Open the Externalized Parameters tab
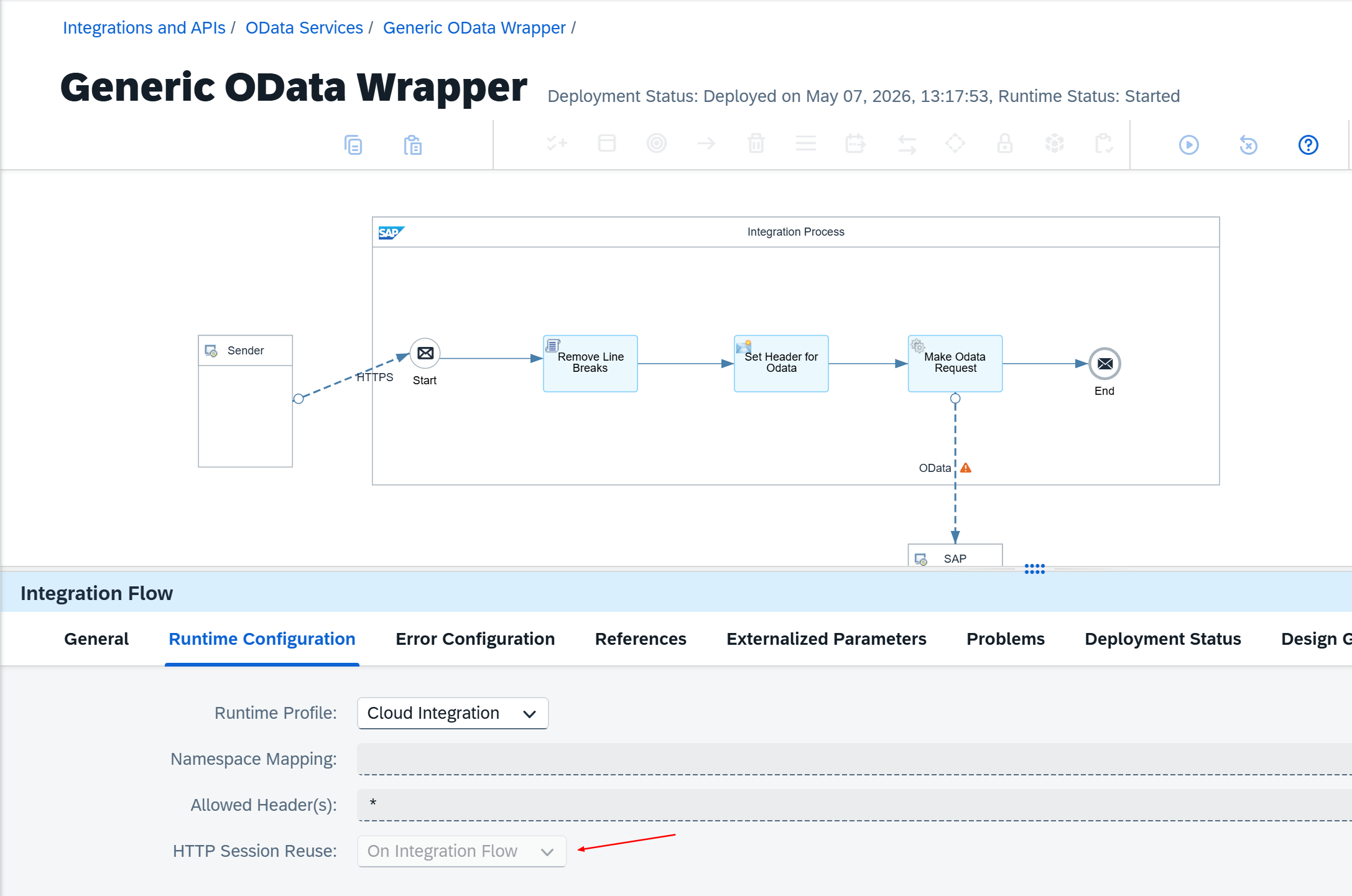Screen dimensions: 1352x896 point(826,639)
